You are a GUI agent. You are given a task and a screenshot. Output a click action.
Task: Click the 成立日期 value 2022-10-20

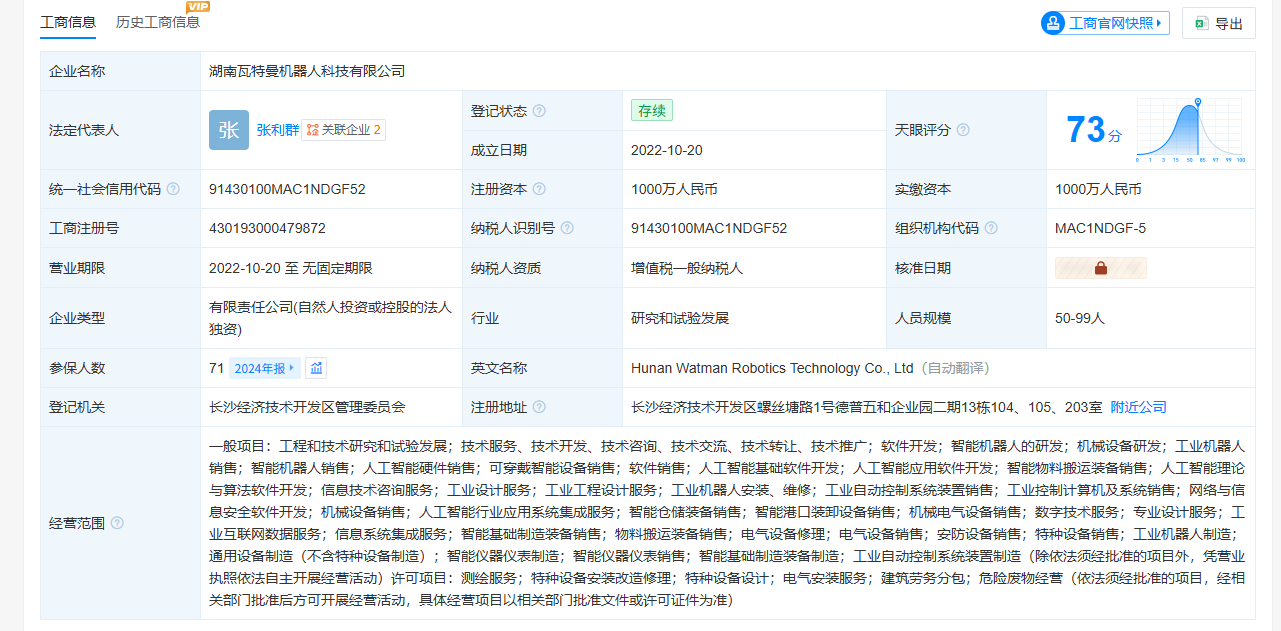(667, 150)
